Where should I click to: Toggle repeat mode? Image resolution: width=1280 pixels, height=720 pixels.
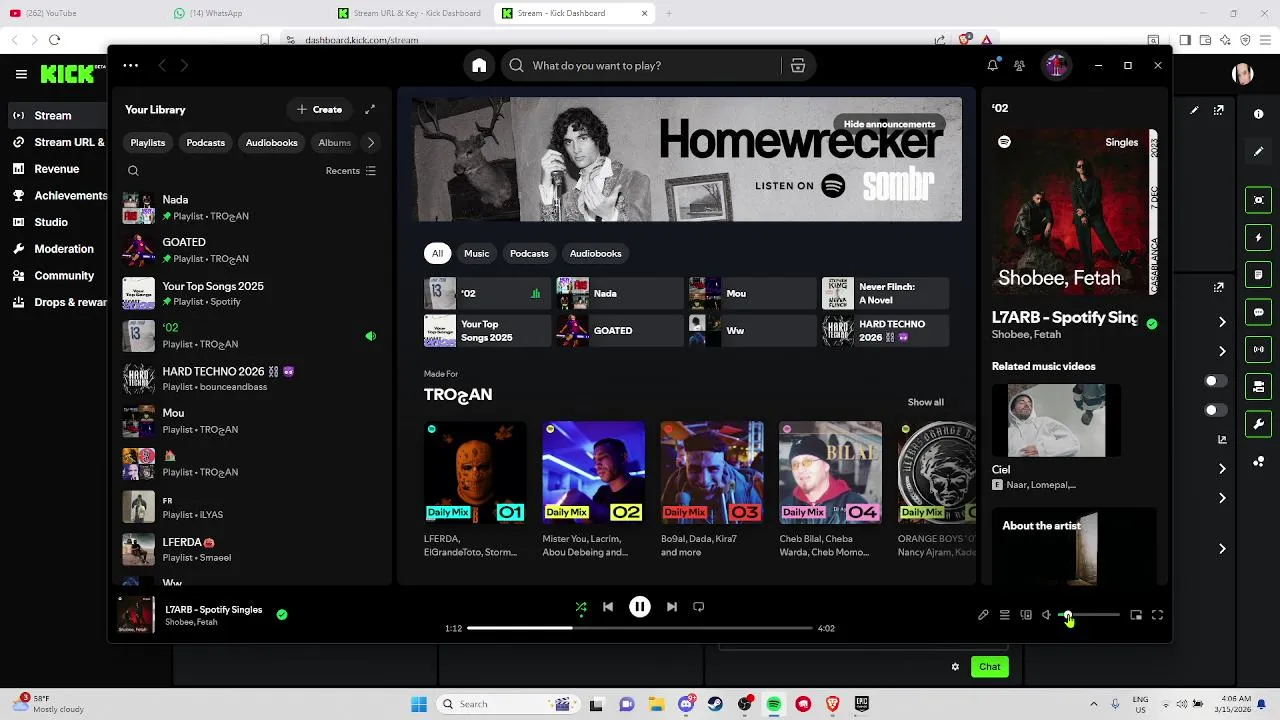coord(699,607)
